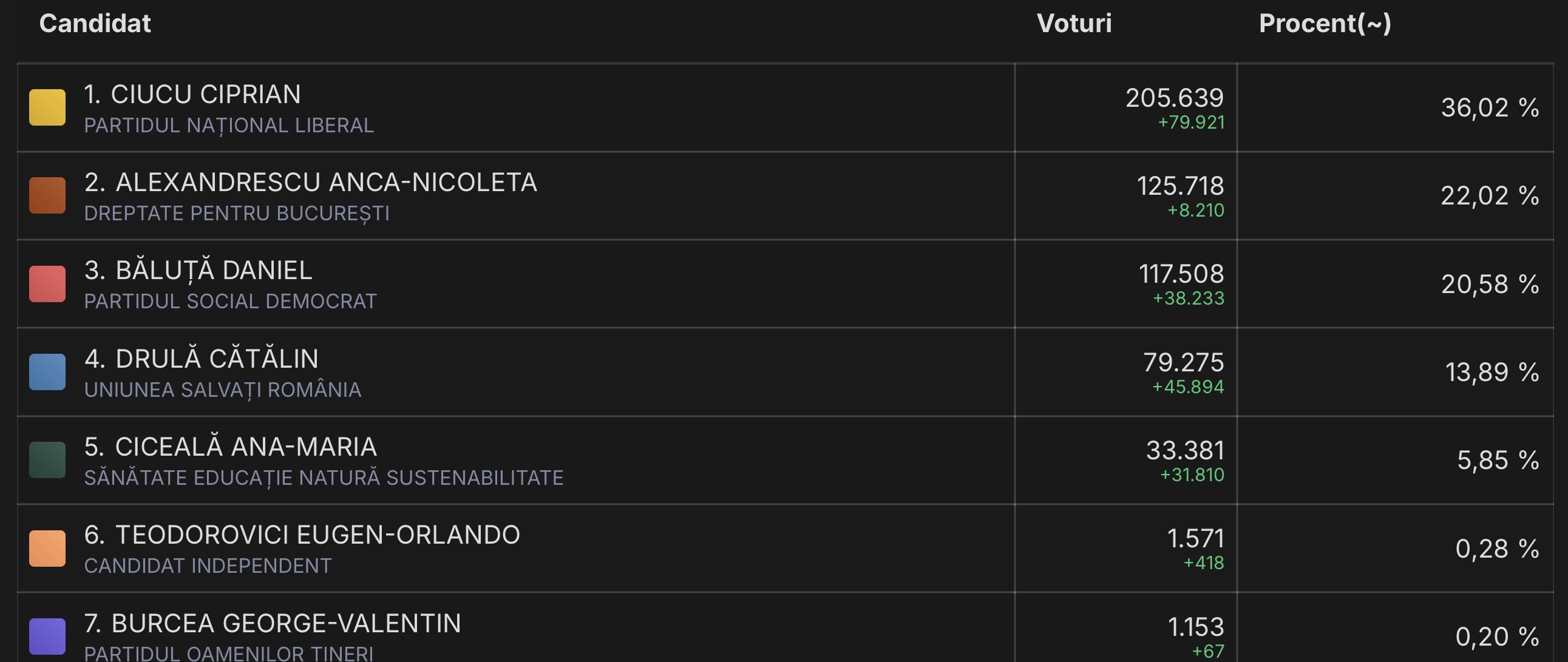Select candidate ALEXANDRESCU ANCA-NICOLETA
Image resolution: width=1568 pixels, height=662 pixels.
coord(325,183)
